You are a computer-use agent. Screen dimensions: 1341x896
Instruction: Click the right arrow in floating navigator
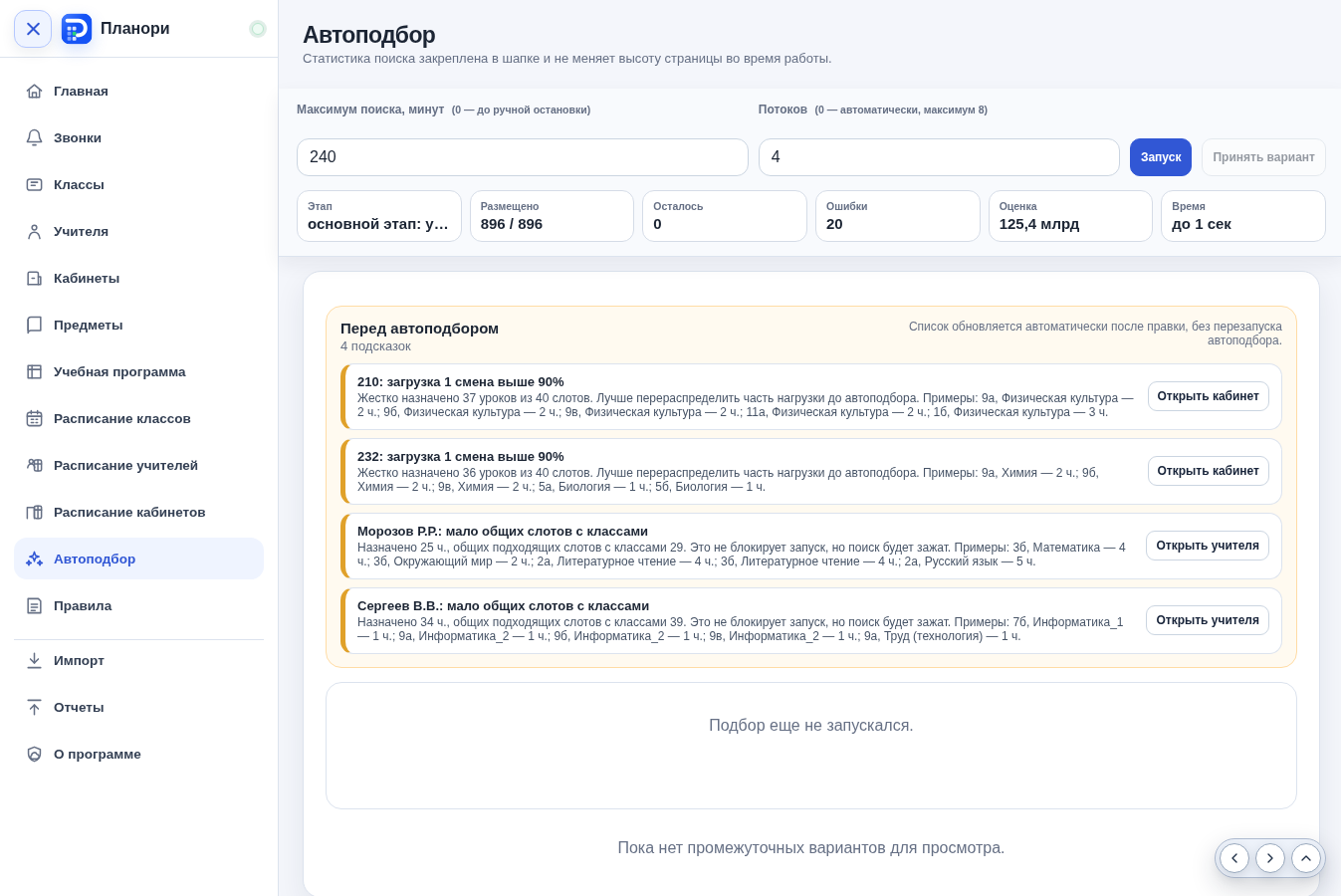click(1270, 858)
